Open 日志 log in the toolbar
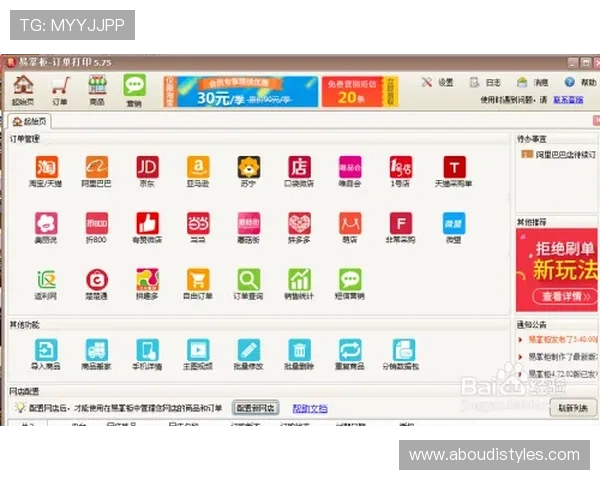Image resolution: width=600 pixels, height=480 pixels. coord(485,82)
